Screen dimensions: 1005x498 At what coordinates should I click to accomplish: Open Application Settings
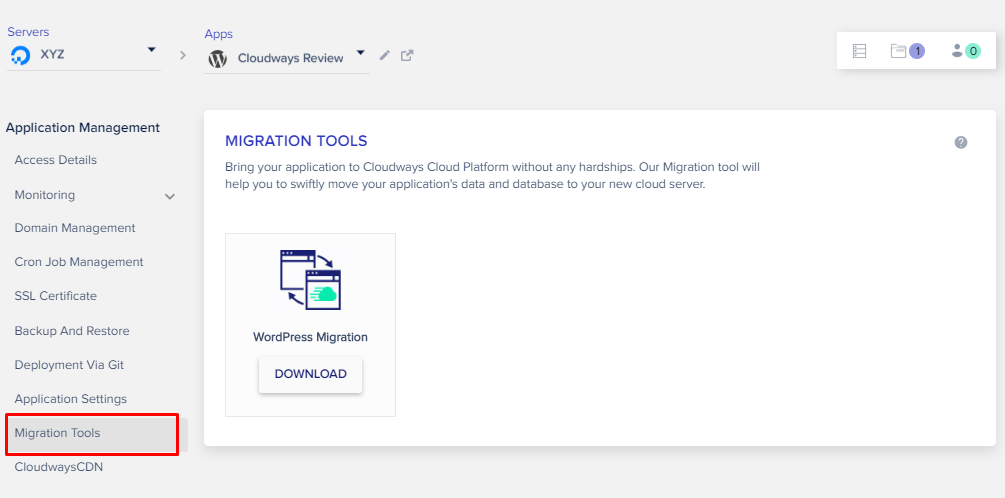[71, 399]
